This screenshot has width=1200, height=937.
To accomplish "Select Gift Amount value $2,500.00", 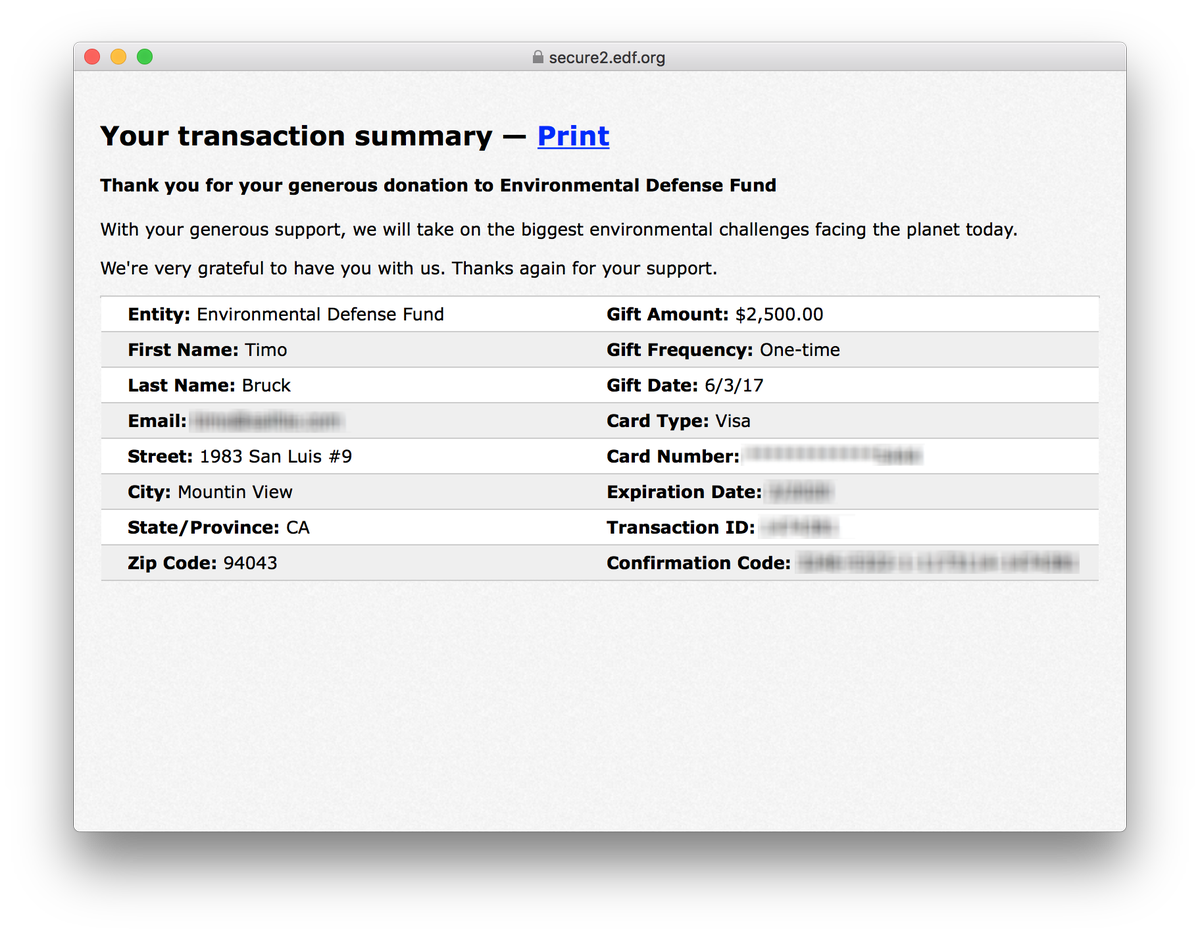I will click(779, 314).
